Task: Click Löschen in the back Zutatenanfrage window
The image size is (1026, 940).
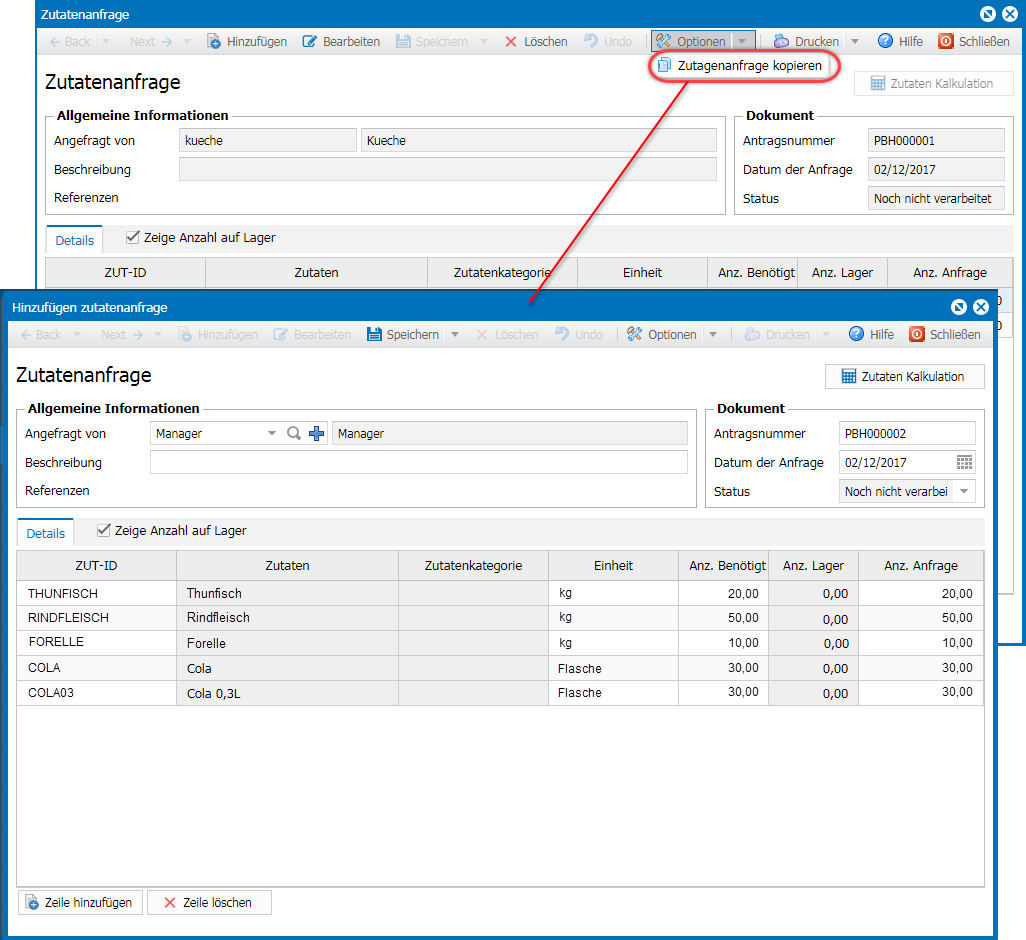Action: coord(536,41)
